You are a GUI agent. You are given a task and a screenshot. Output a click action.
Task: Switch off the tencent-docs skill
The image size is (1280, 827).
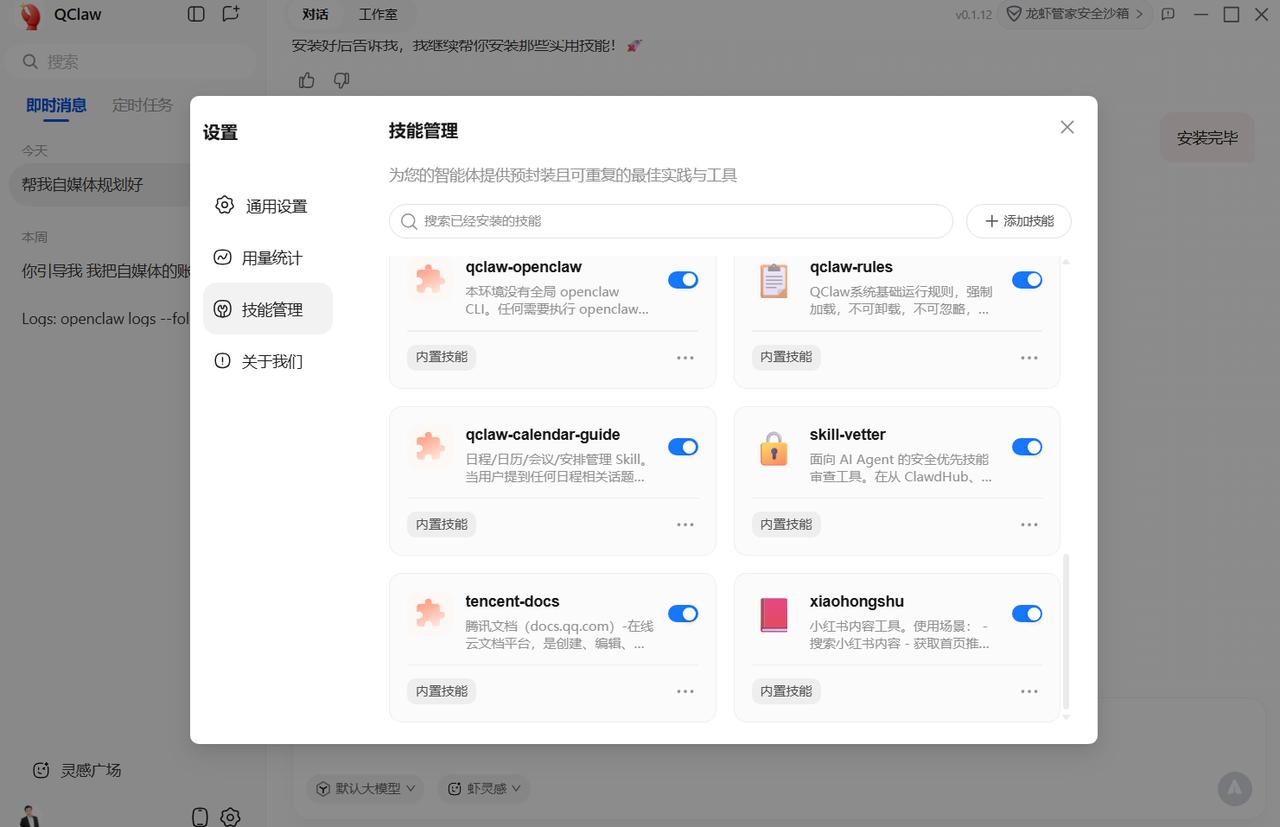click(683, 614)
